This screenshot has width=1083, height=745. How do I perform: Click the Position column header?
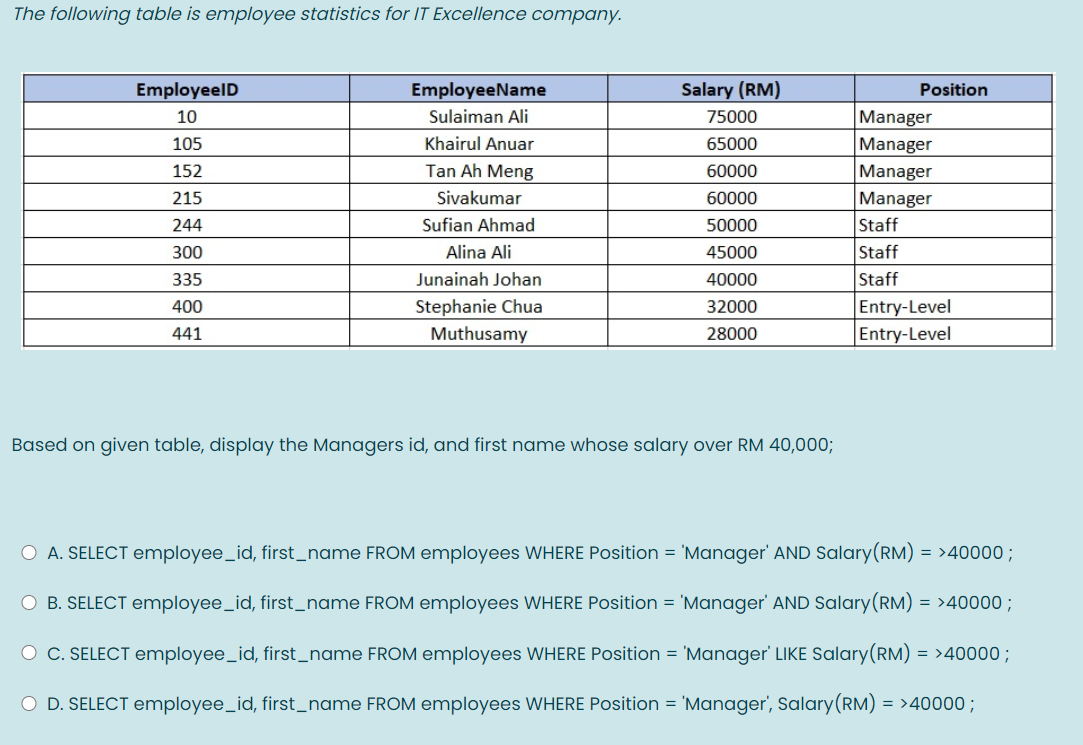[953, 89]
